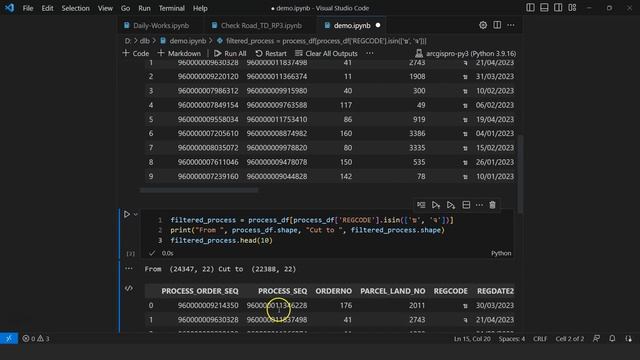Open the Run menu
The width and height of the screenshot is (640, 360).
pyautogui.click(x=144, y=8)
